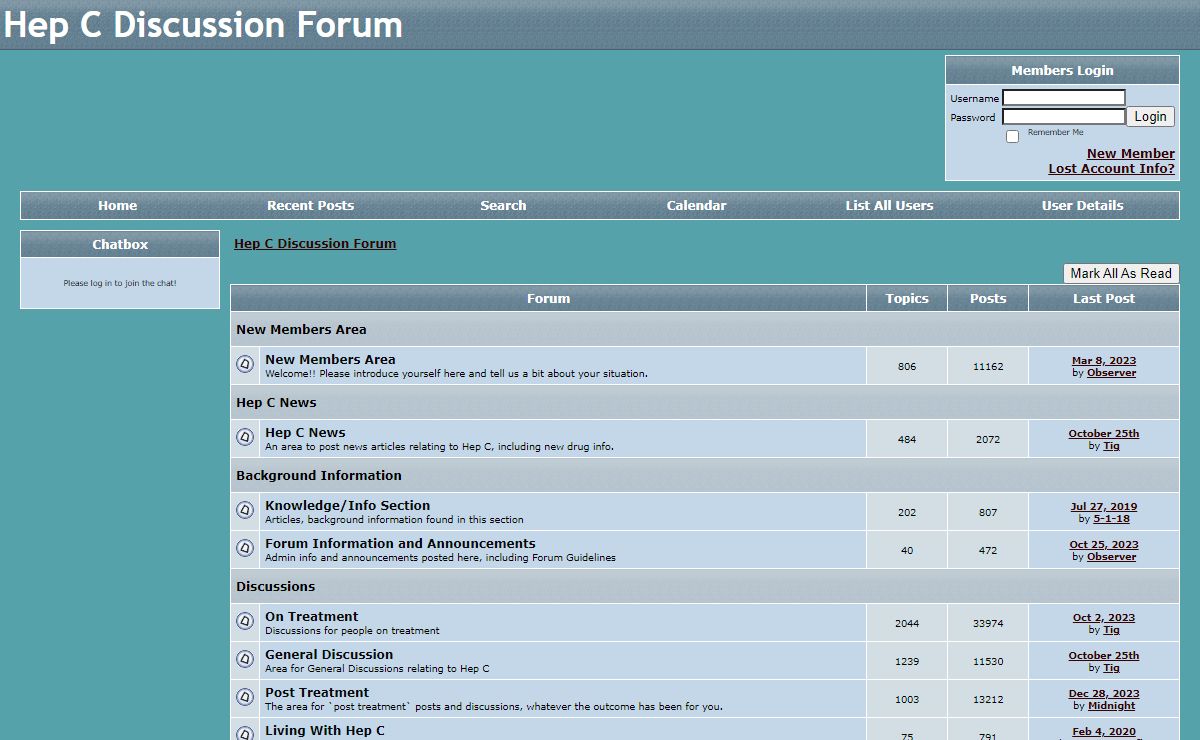The height and width of the screenshot is (740, 1200).
Task: Open the General Discussion forum
Action: tap(329, 654)
